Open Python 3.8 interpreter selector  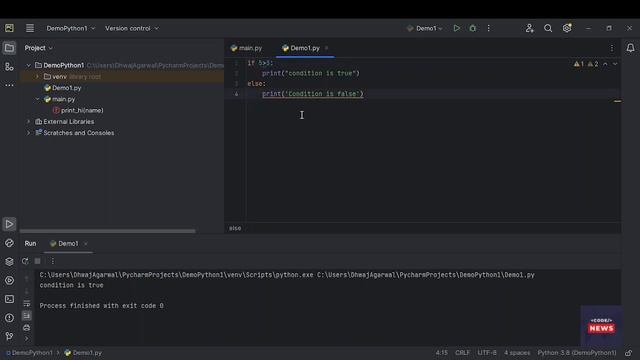pos(577,353)
